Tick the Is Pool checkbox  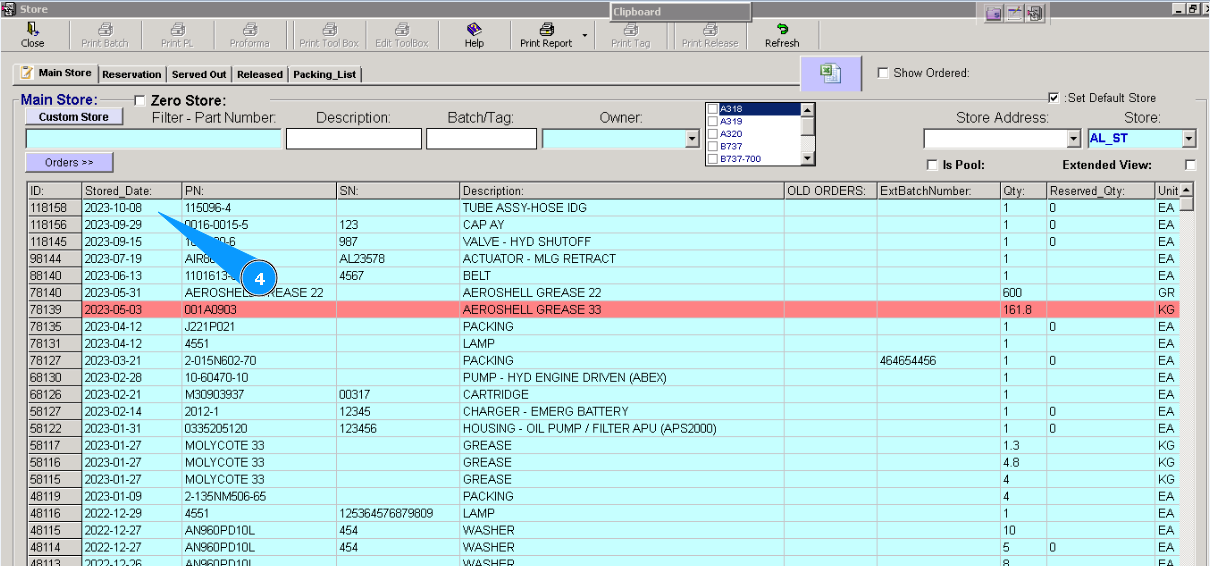click(933, 165)
